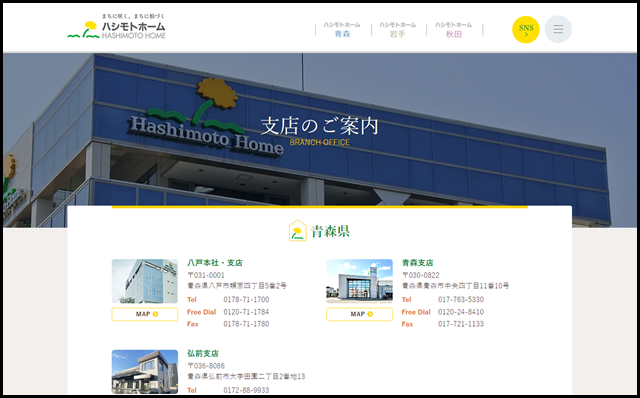The width and height of the screenshot is (640, 398).
Task: Click the BRANCH OFFICE subtitle
Action: click(x=320, y=142)
